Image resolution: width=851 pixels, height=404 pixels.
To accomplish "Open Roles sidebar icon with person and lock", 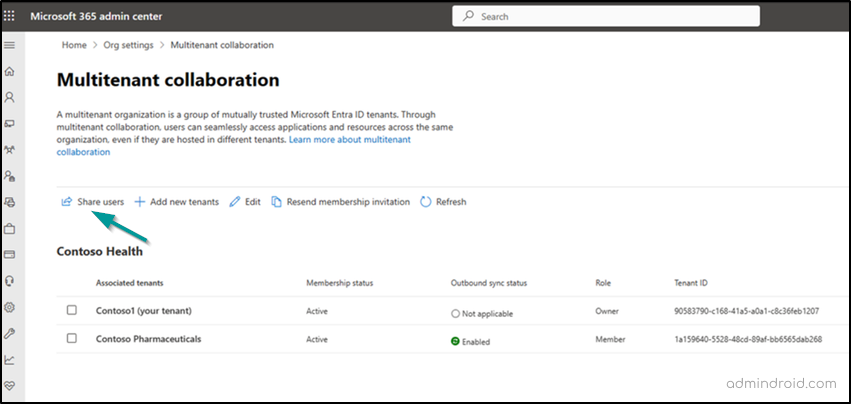I will (x=9, y=176).
